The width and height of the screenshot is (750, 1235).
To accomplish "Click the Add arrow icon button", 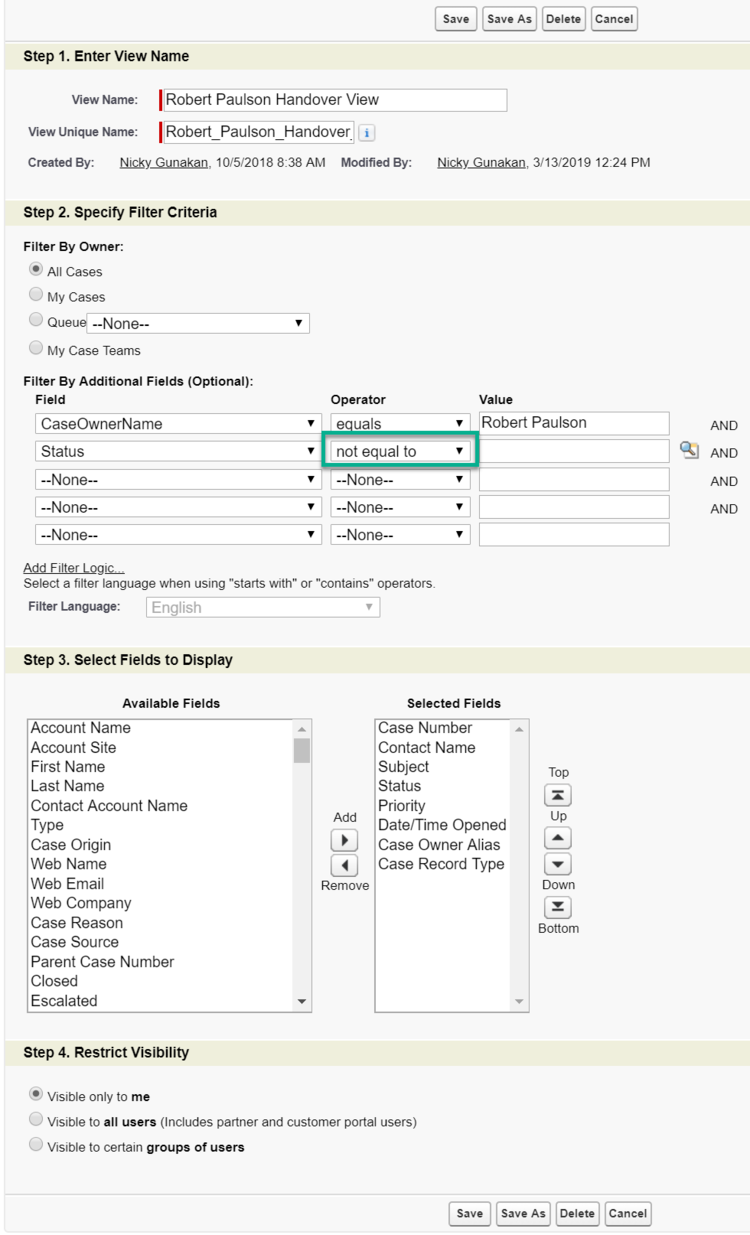I will pos(344,840).
